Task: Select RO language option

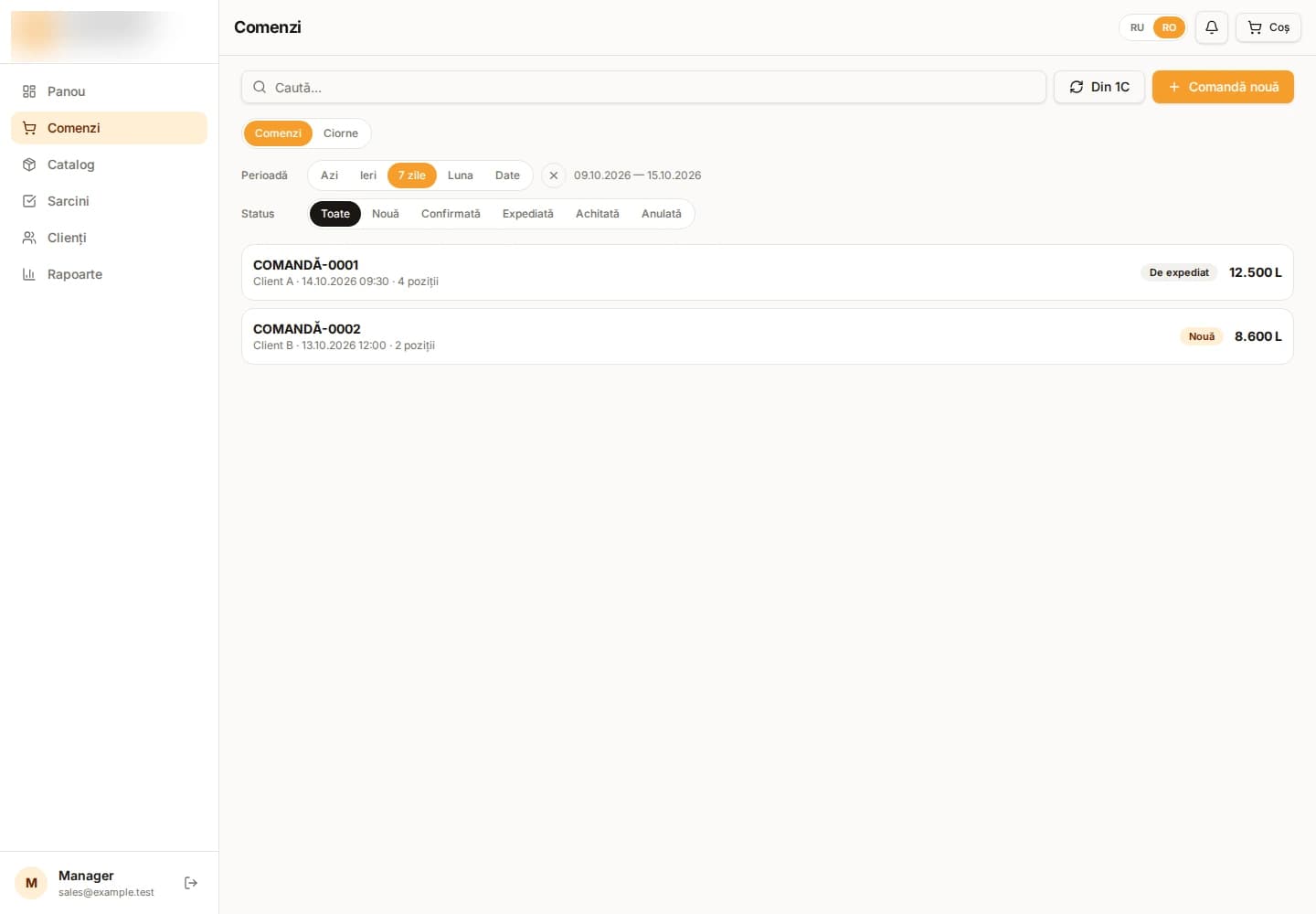Action: pyautogui.click(x=1169, y=27)
